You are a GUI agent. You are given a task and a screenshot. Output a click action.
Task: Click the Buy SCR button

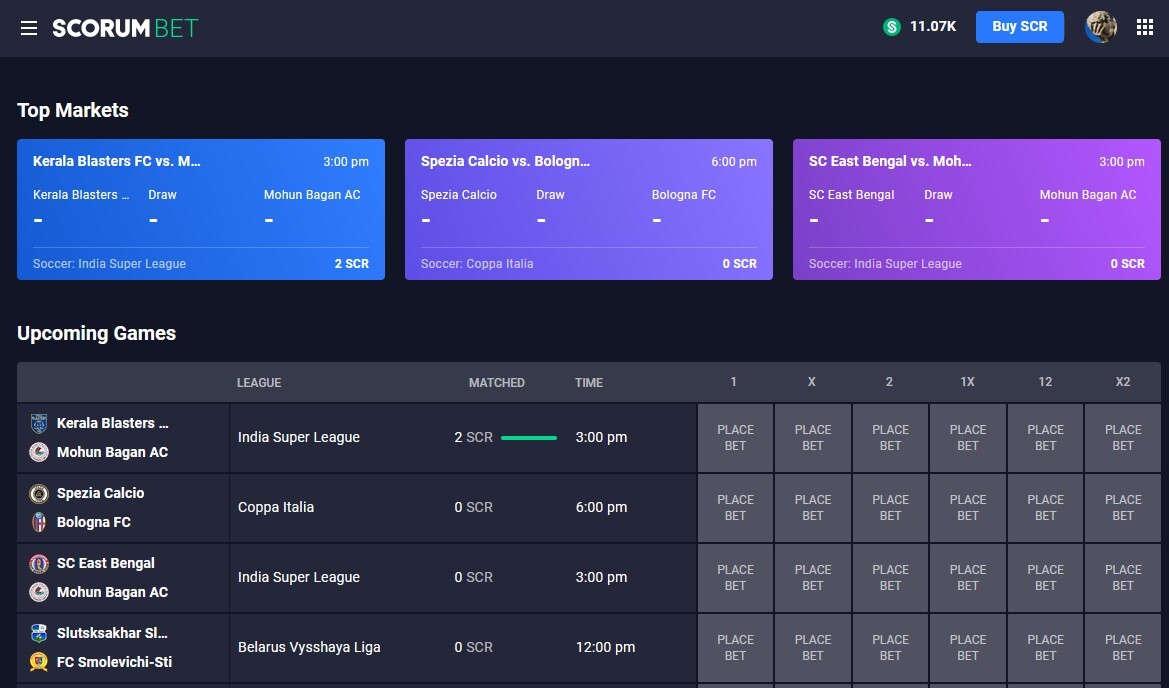coord(1019,27)
